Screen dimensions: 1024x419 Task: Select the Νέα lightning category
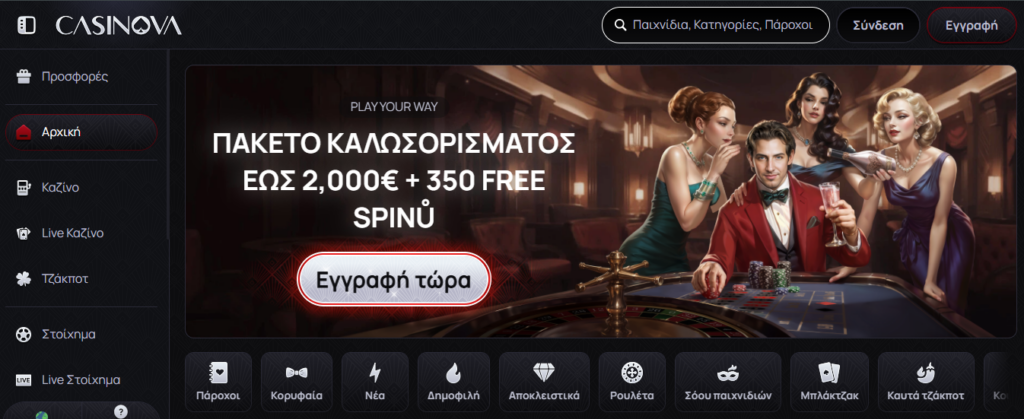pos(375,382)
